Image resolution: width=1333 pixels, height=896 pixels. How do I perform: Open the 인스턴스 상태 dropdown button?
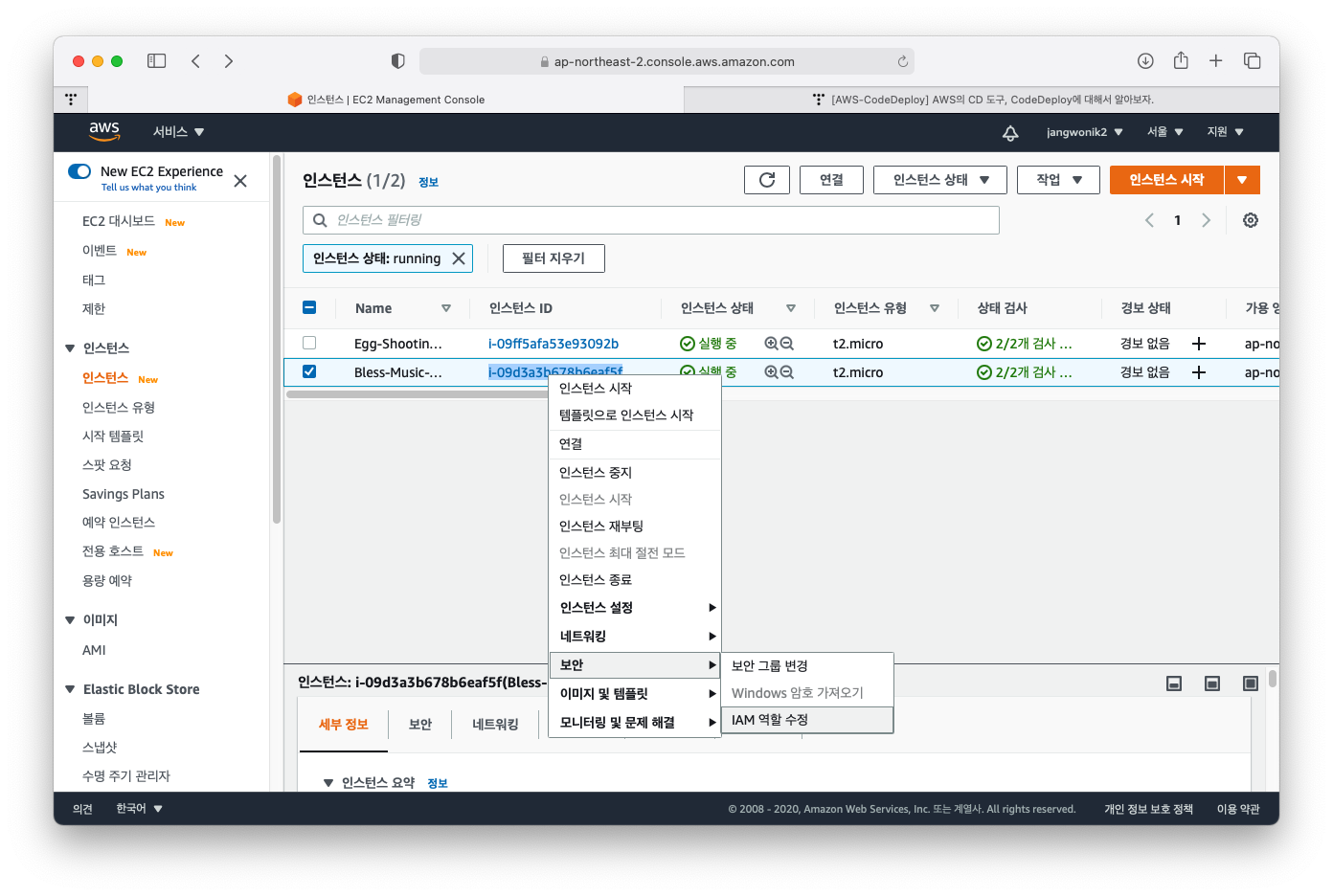[939, 180]
